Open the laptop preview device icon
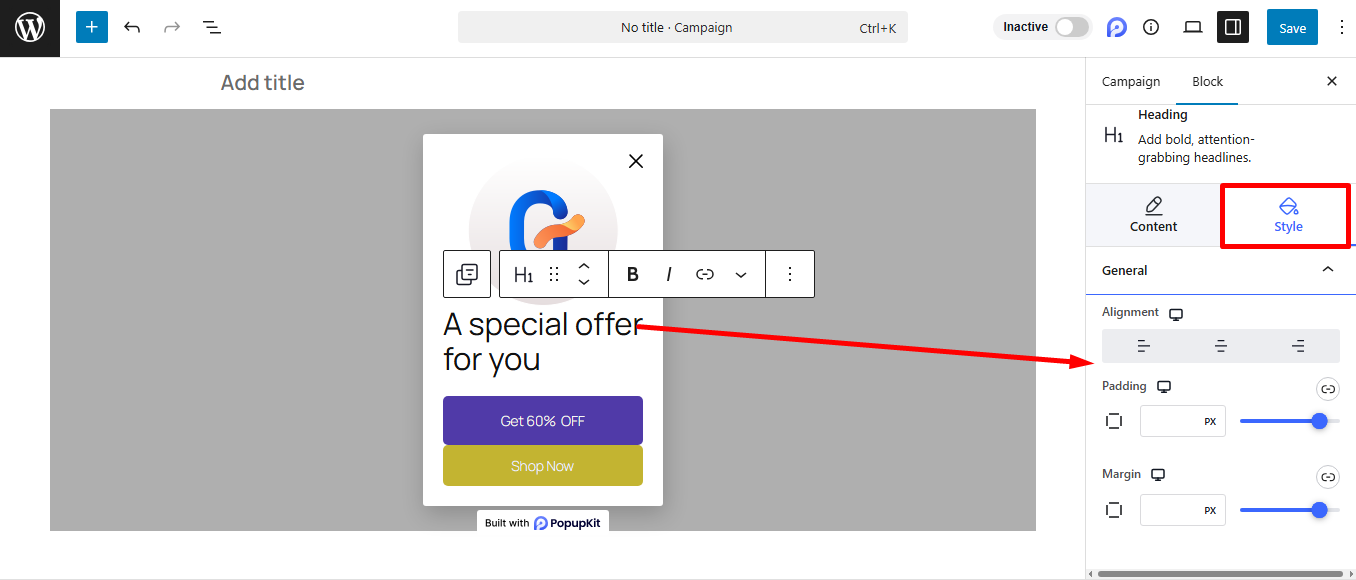The height and width of the screenshot is (580, 1356). tap(1192, 27)
